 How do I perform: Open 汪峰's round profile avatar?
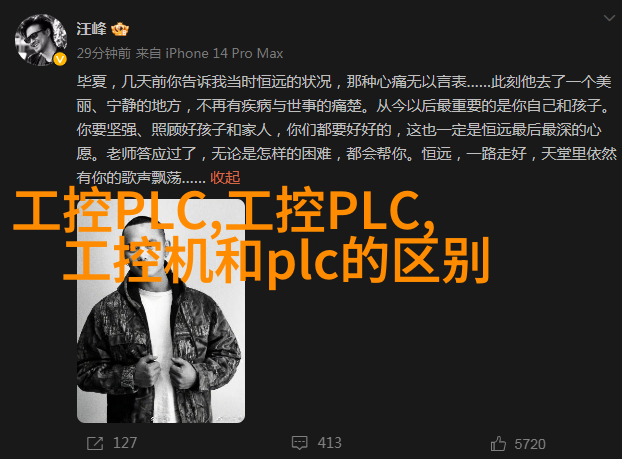41,40
